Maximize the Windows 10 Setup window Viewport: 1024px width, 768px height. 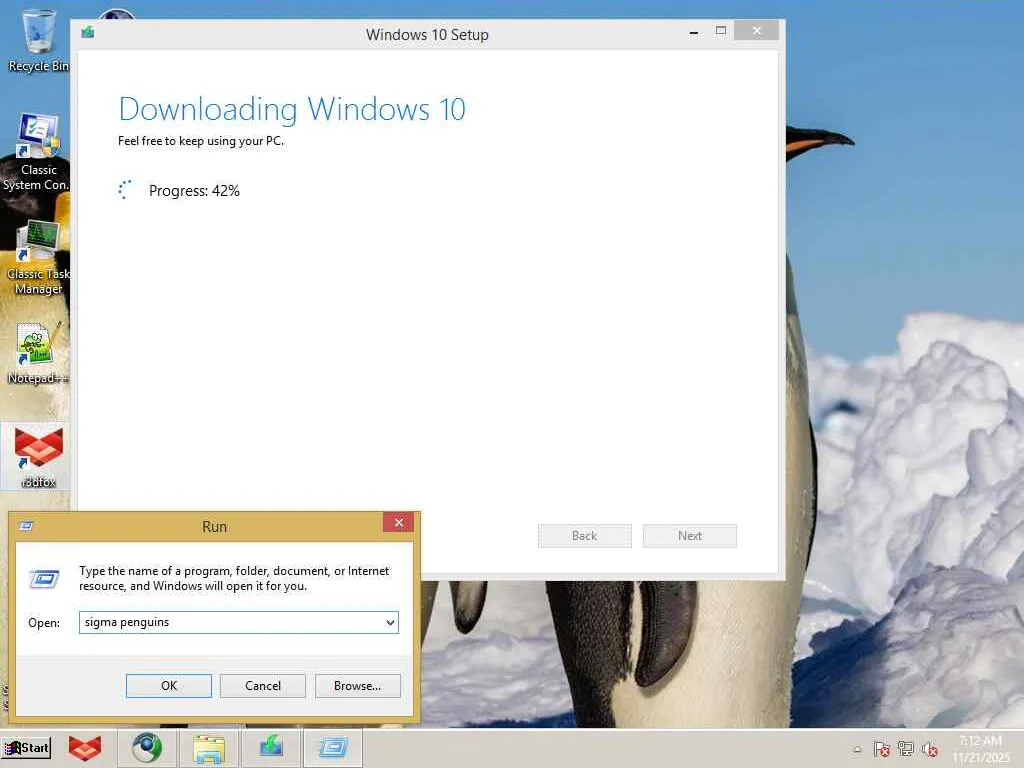720,31
